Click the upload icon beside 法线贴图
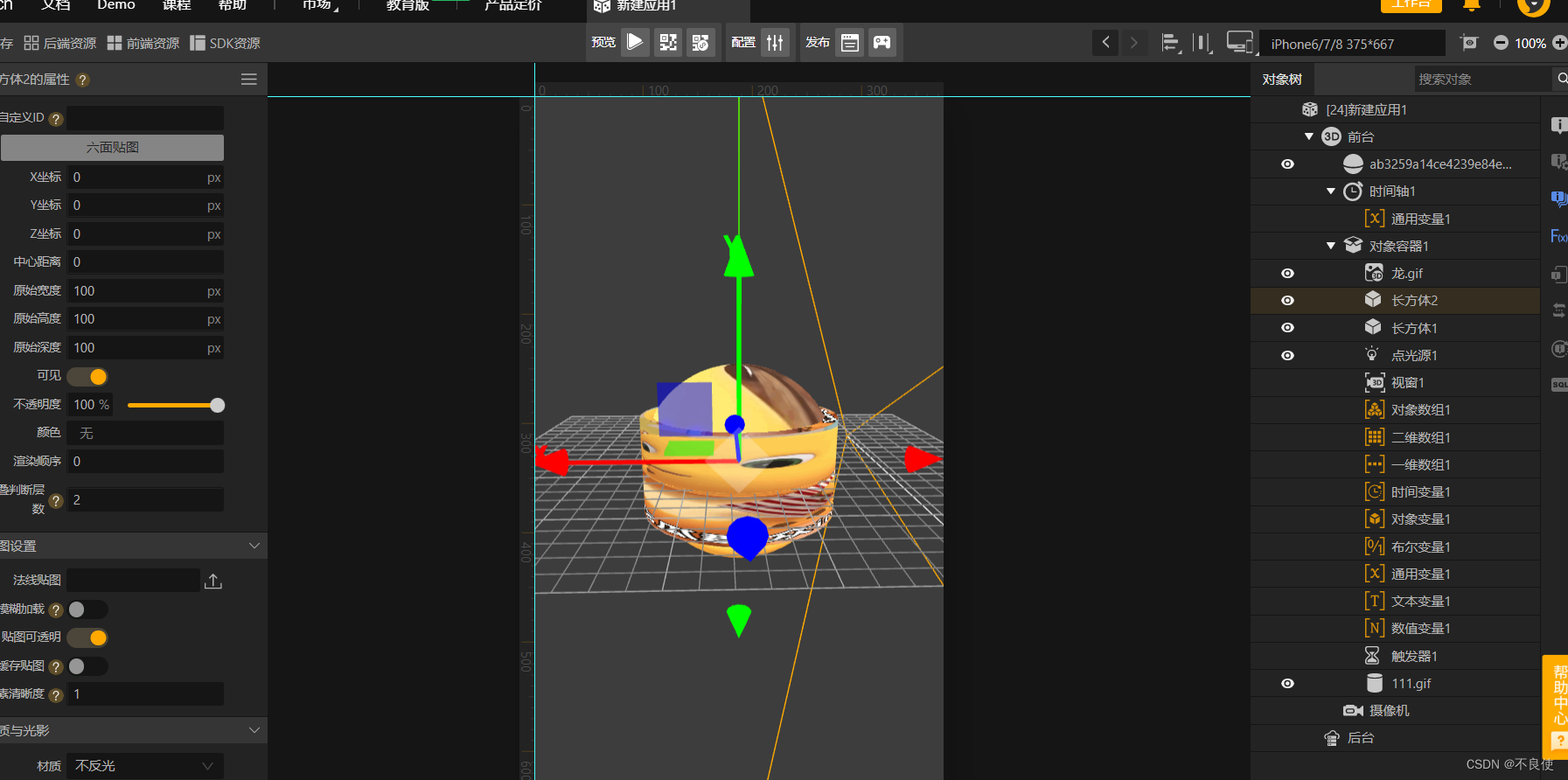This screenshot has height=780, width=1568. tap(213, 582)
